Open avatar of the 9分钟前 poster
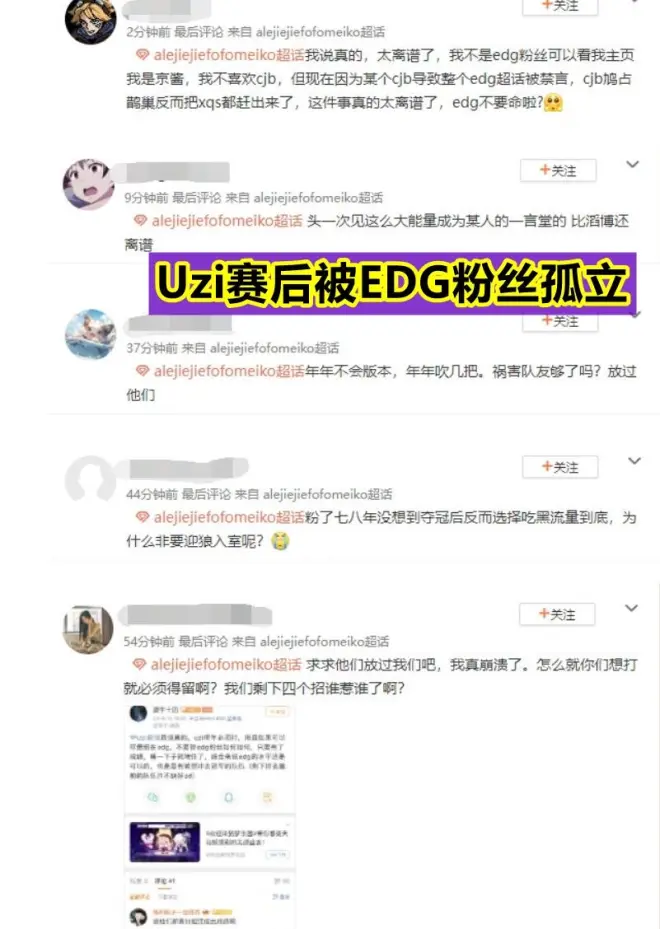This screenshot has width=660, height=929. point(89,184)
